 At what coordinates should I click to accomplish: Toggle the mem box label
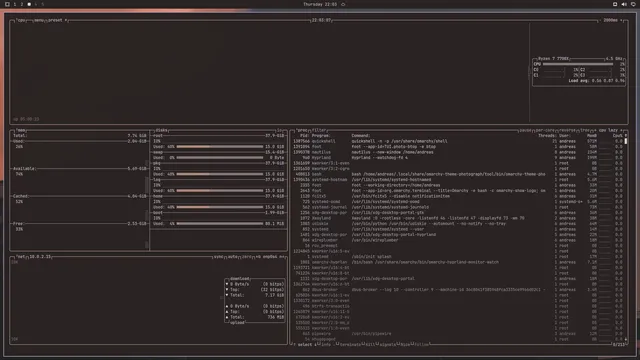pos(21,130)
